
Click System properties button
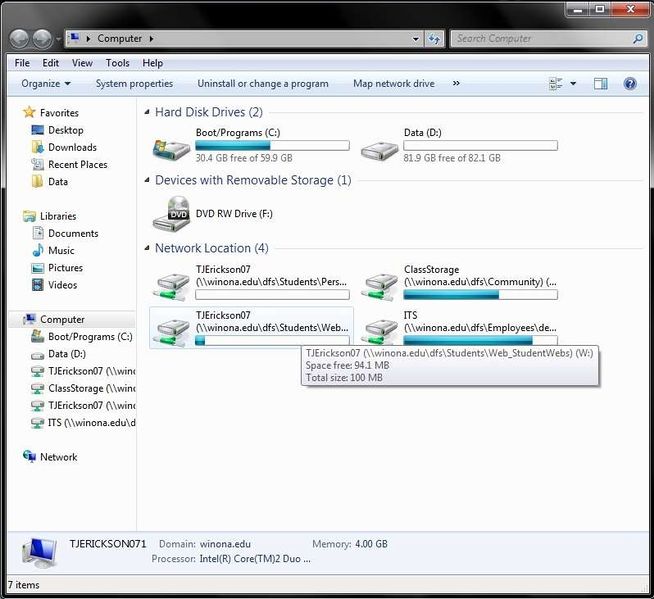pos(134,84)
